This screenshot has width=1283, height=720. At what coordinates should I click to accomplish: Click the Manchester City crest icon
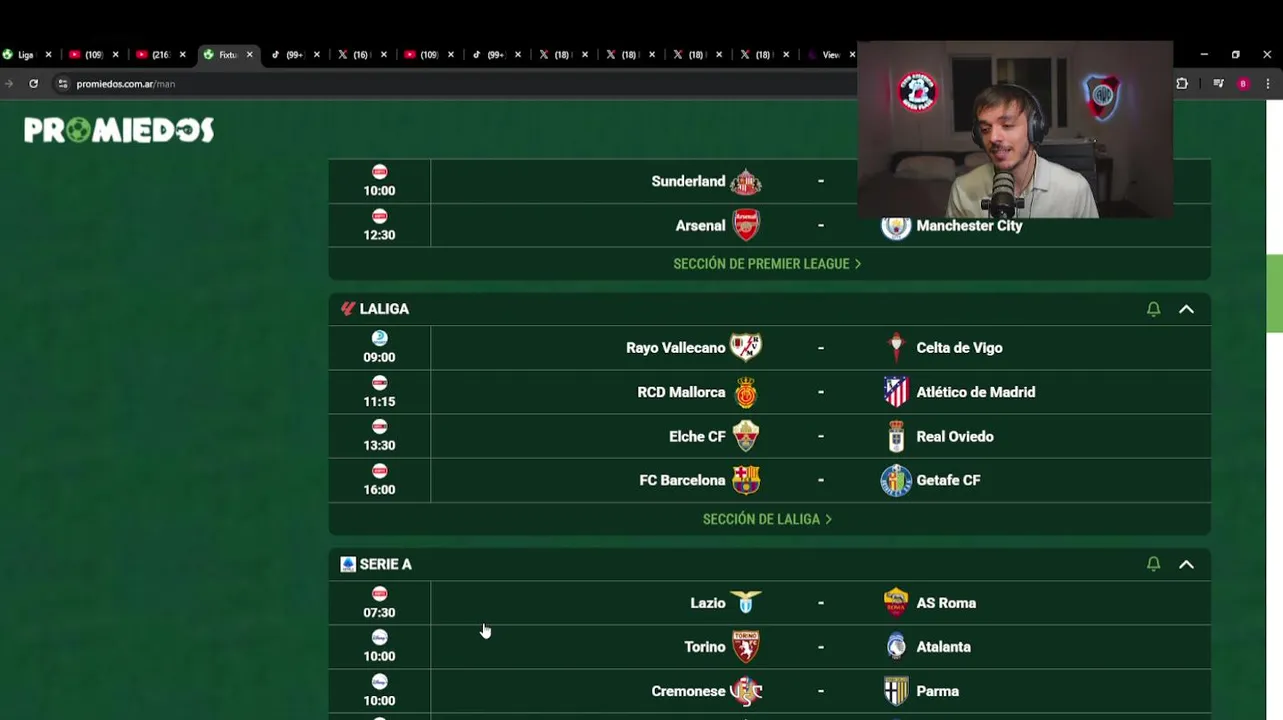pos(896,226)
